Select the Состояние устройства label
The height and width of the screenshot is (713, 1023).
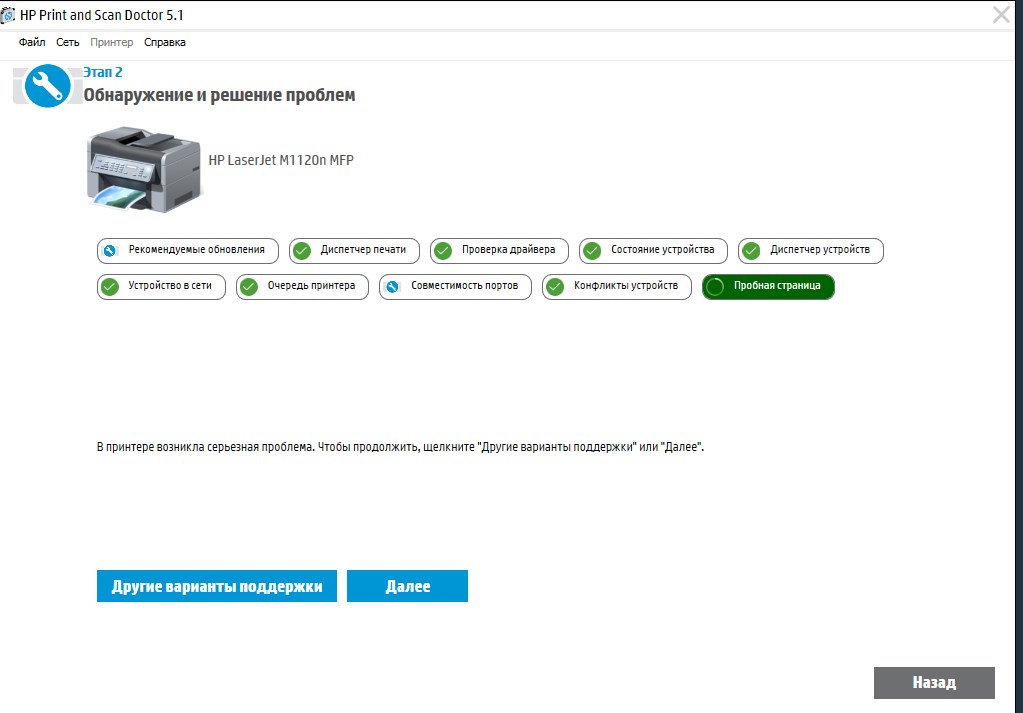click(662, 249)
